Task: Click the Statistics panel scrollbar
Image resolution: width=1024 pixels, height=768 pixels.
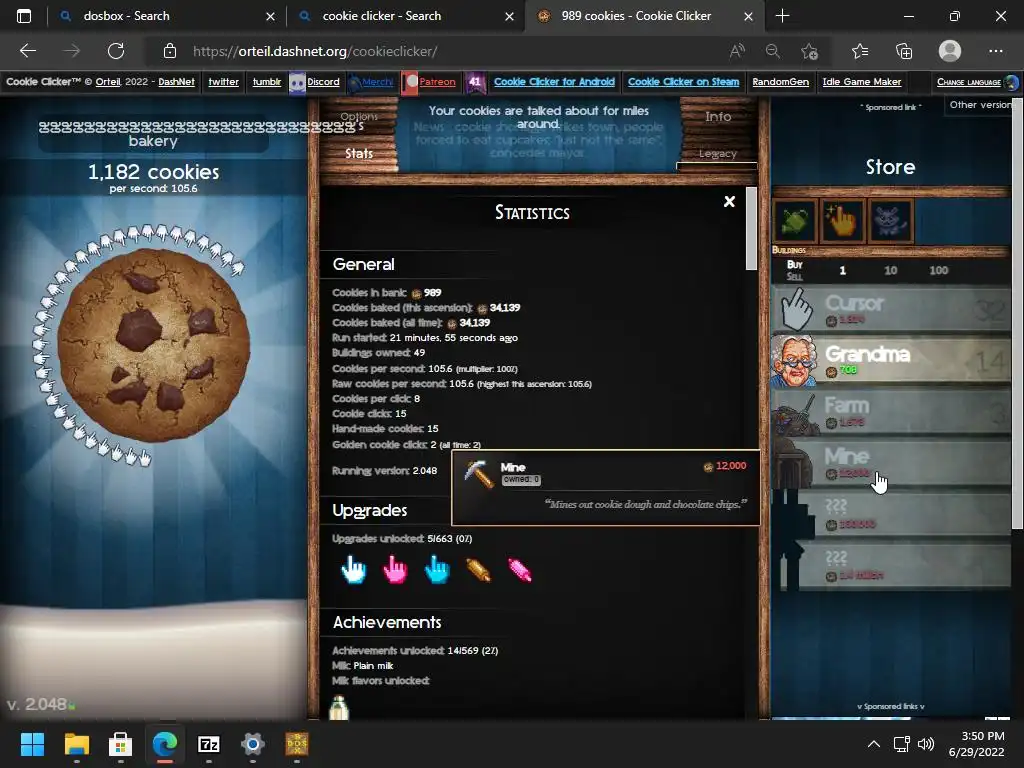Action: [751, 229]
